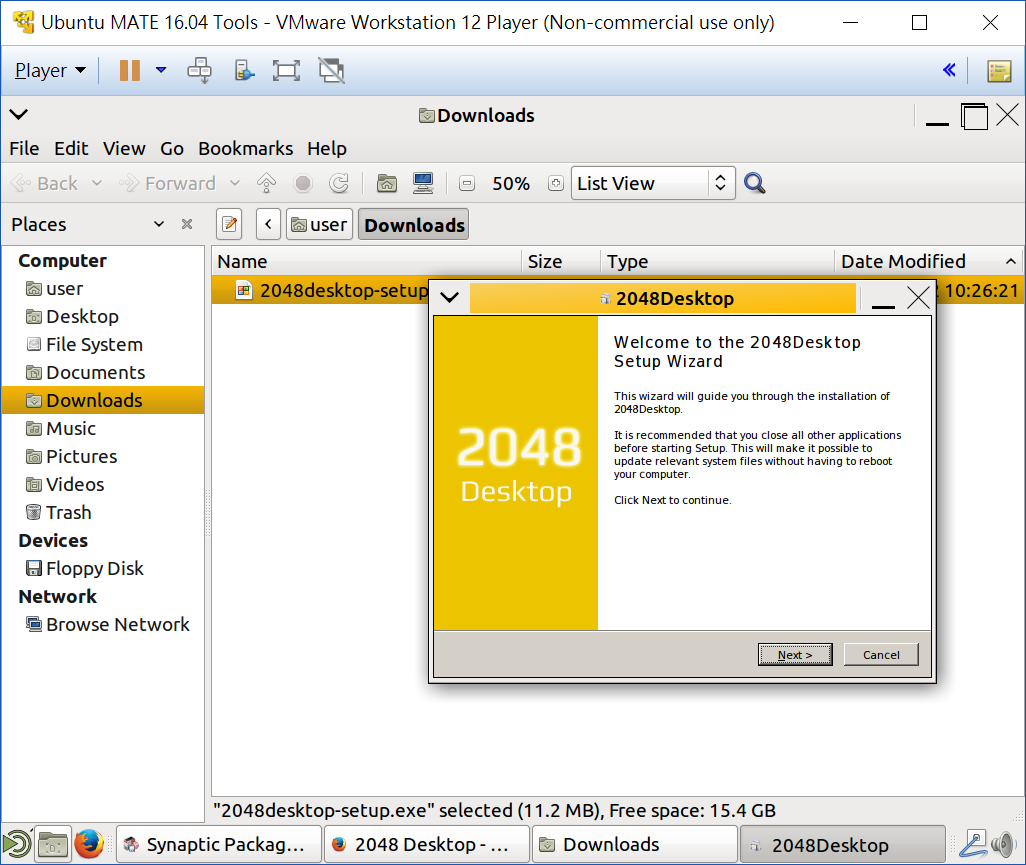The width and height of the screenshot is (1026, 865).
Task: Open the Downloads window menu chevron
Action: (x=18, y=115)
